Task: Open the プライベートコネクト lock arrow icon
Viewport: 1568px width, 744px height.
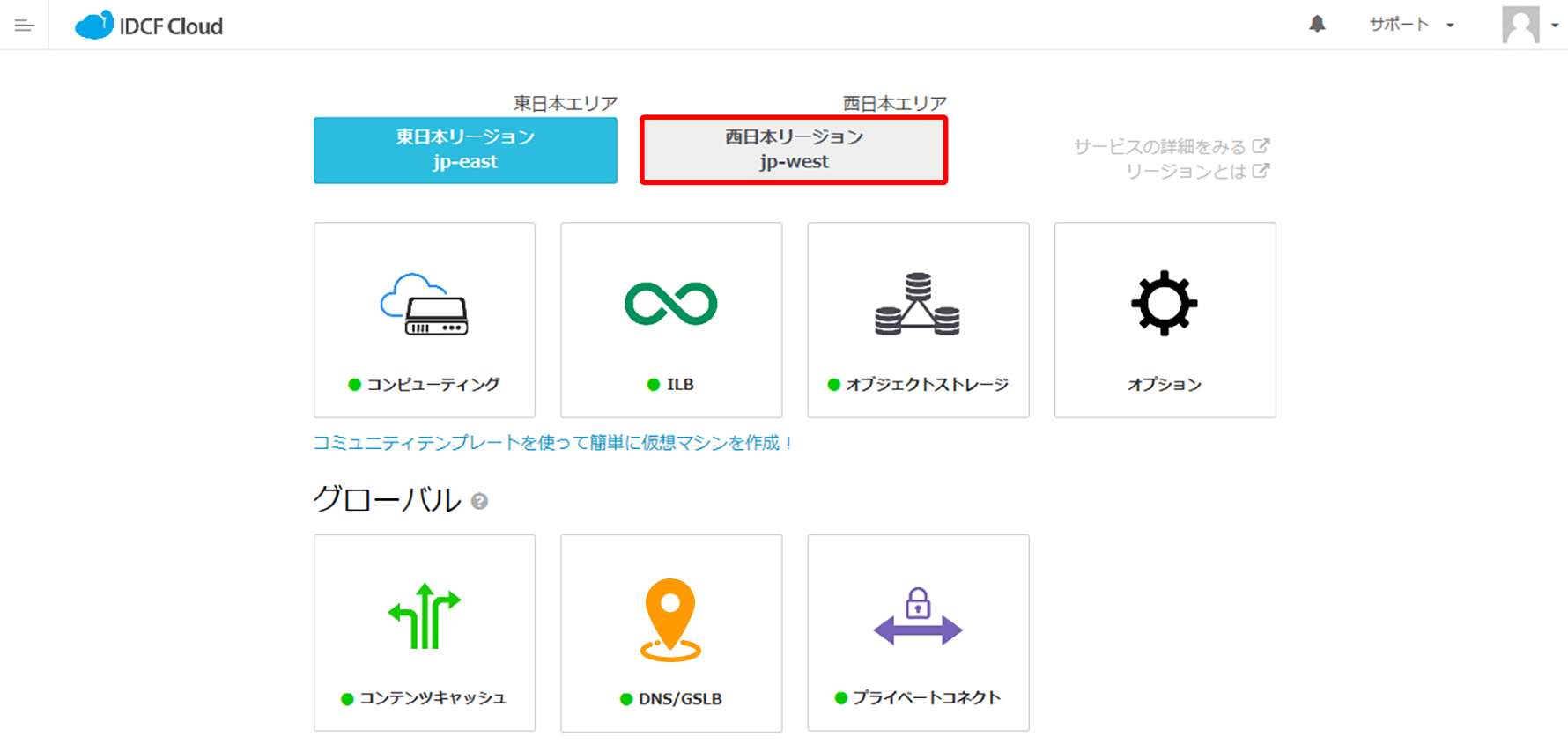Action: click(918, 616)
